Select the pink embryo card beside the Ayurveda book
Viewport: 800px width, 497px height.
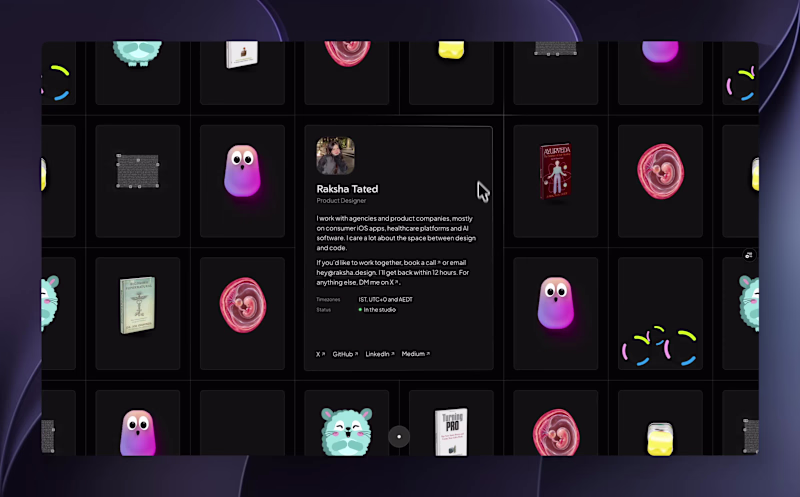point(660,181)
